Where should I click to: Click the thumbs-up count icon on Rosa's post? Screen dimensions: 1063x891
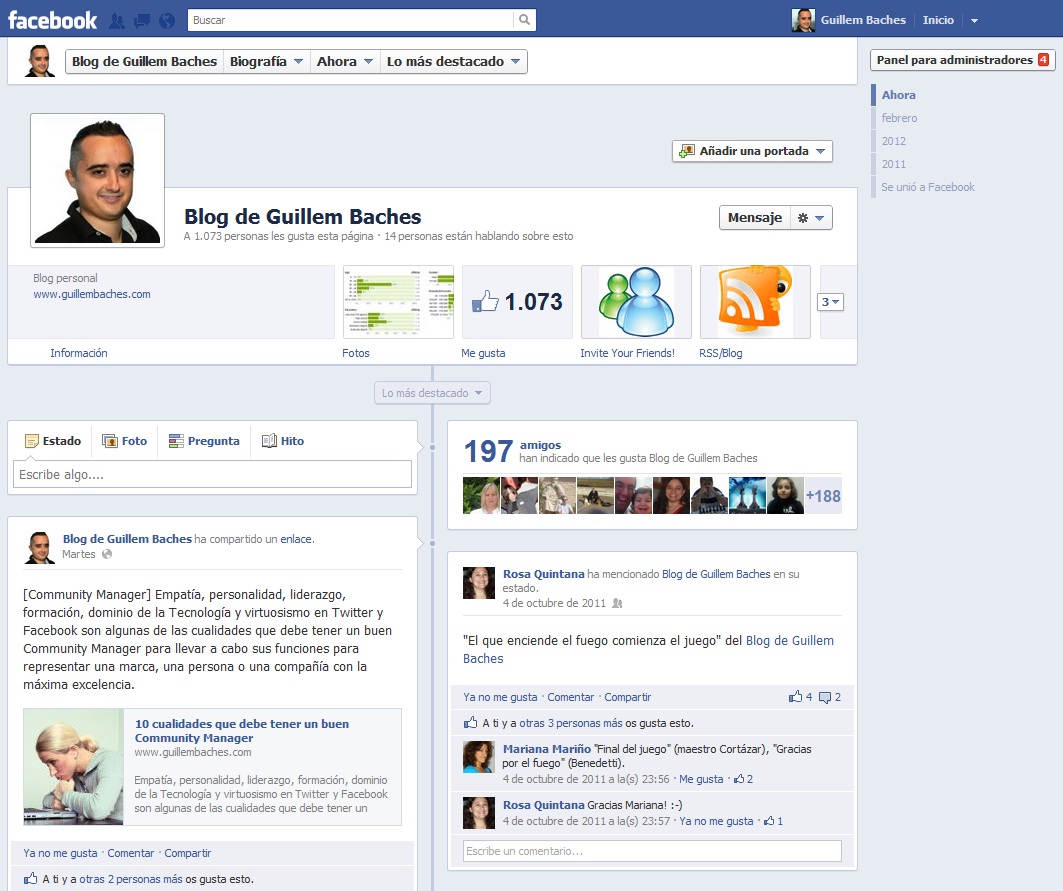tap(800, 697)
